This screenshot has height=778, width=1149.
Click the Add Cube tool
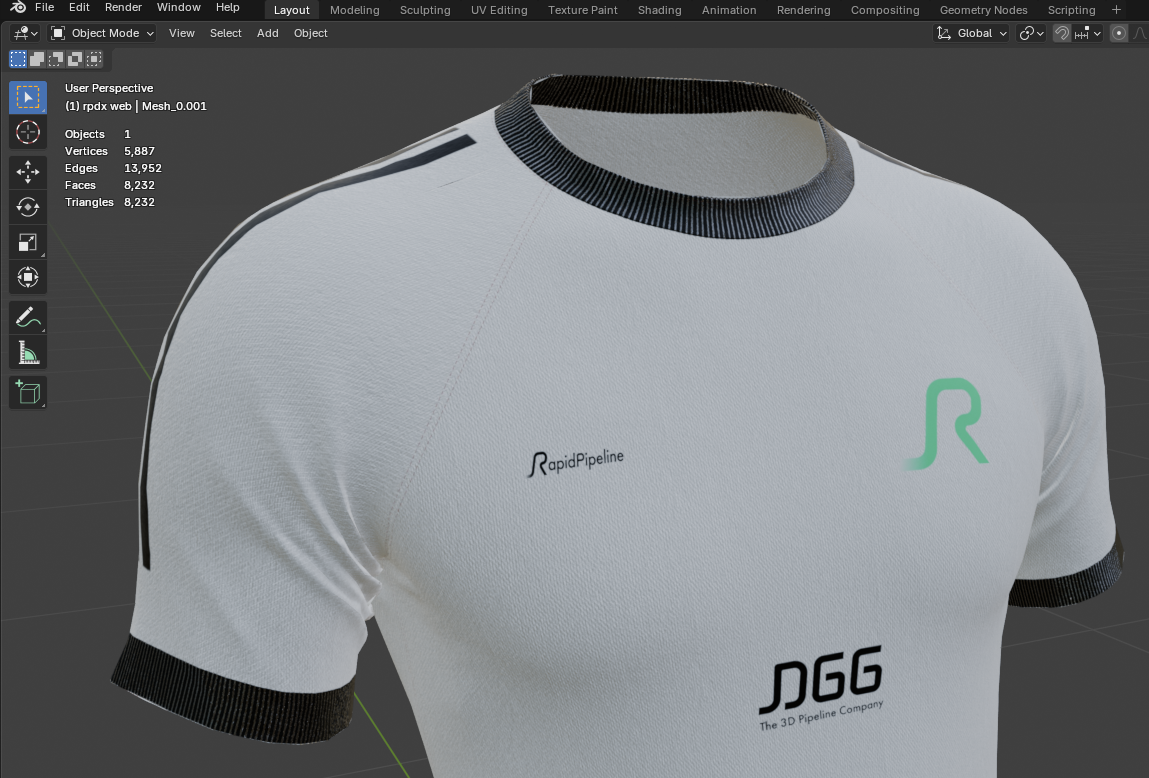pos(28,392)
